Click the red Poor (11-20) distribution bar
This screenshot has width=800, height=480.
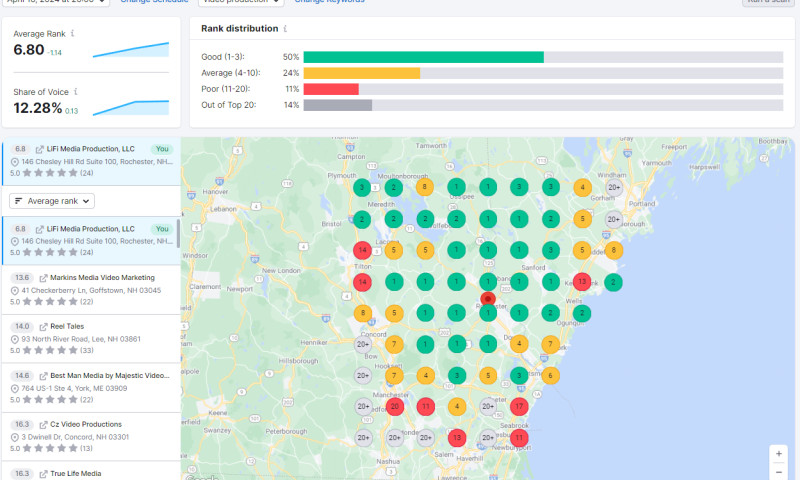(331, 89)
